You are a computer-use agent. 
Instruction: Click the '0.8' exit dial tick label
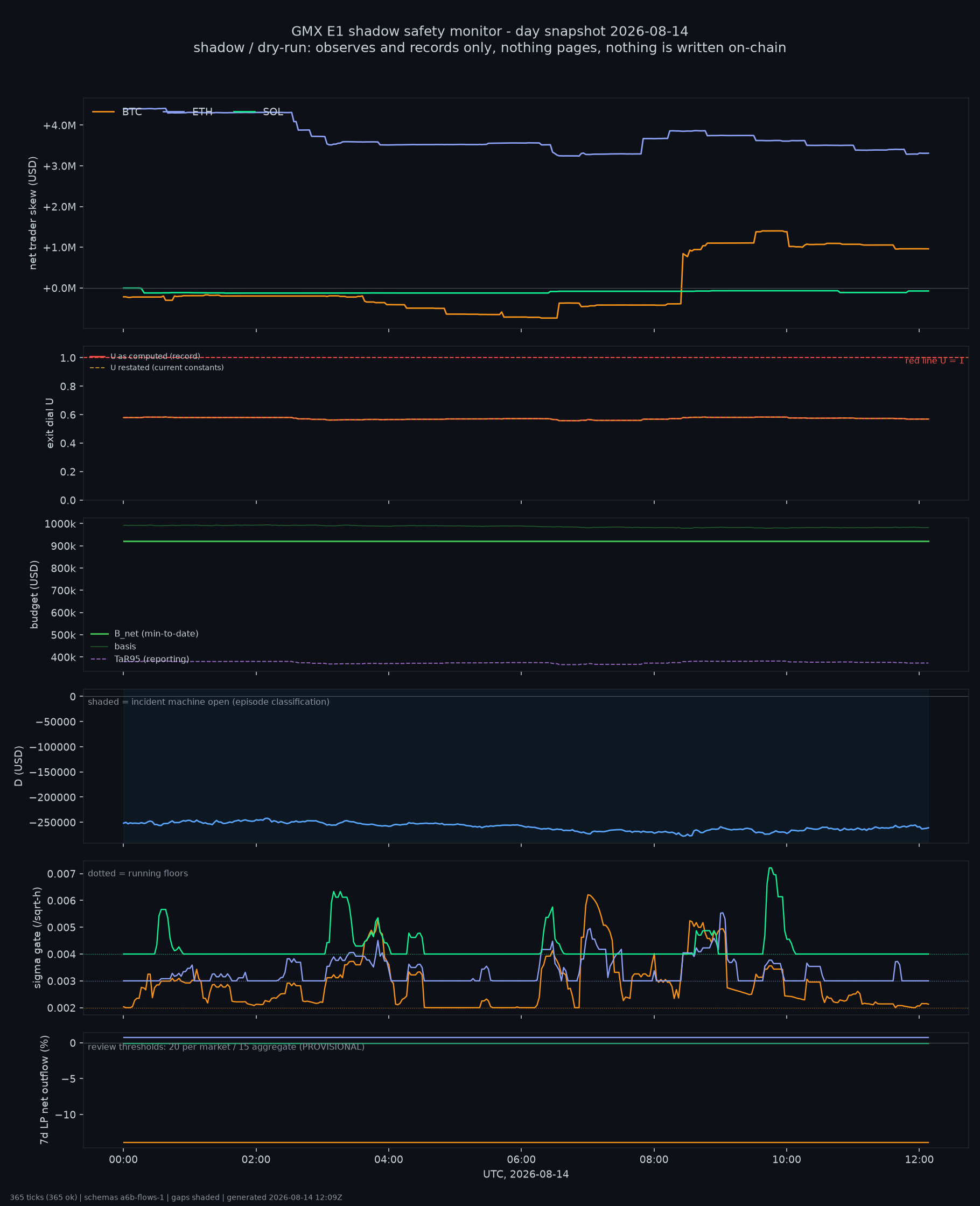[x=68, y=386]
